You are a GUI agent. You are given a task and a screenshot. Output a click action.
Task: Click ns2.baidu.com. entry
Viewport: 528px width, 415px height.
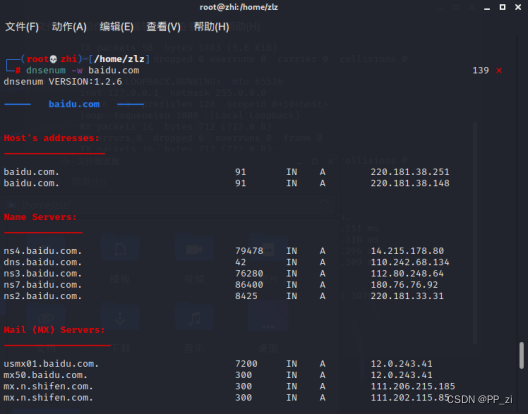point(43,296)
